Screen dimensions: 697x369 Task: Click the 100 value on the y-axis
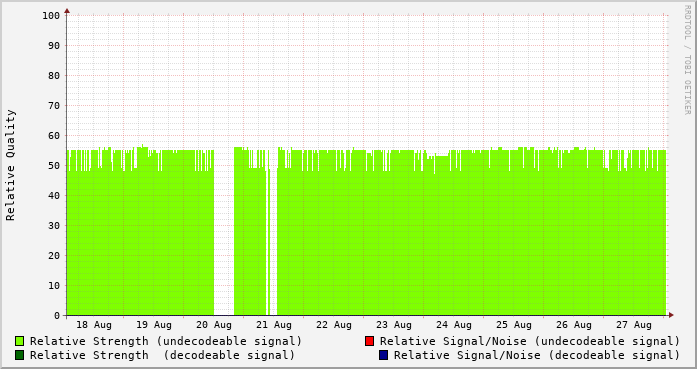click(x=51, y=16)
